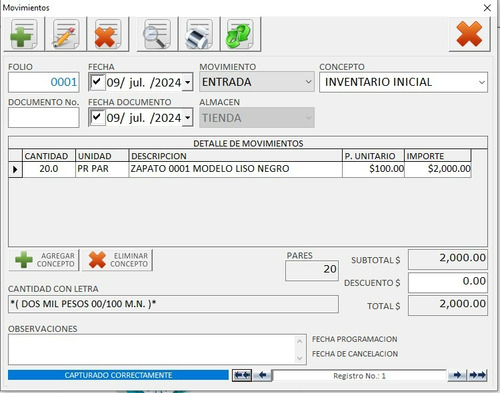The height and width of the screenshot is (393, 500).
Task: Expand the ALMACEN dropdown showing TIENDA
Action: [308, 117]
